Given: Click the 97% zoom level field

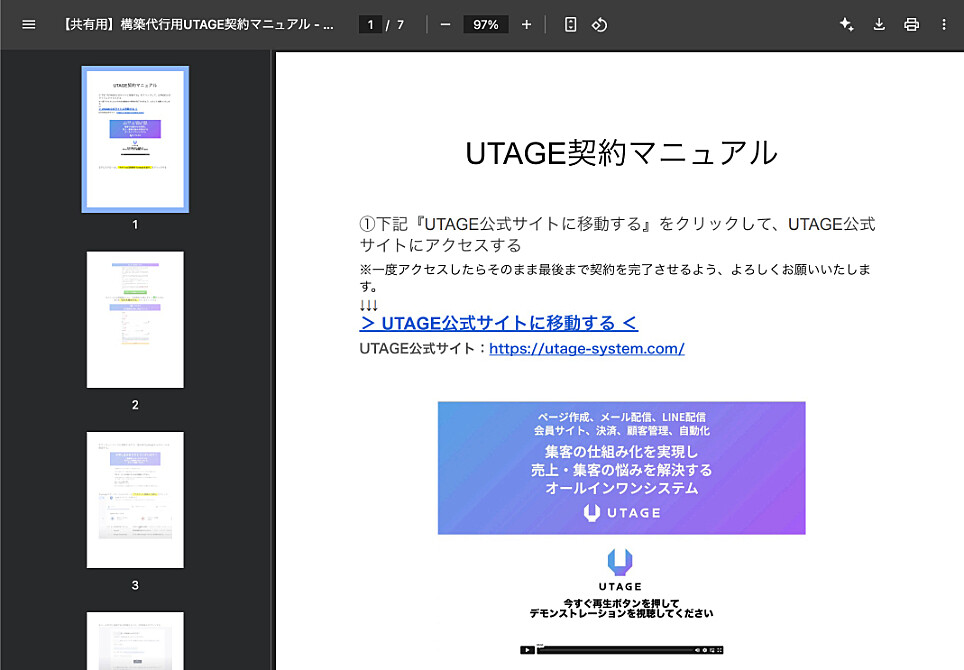Looking at the screenshot, I should [486, 25].
